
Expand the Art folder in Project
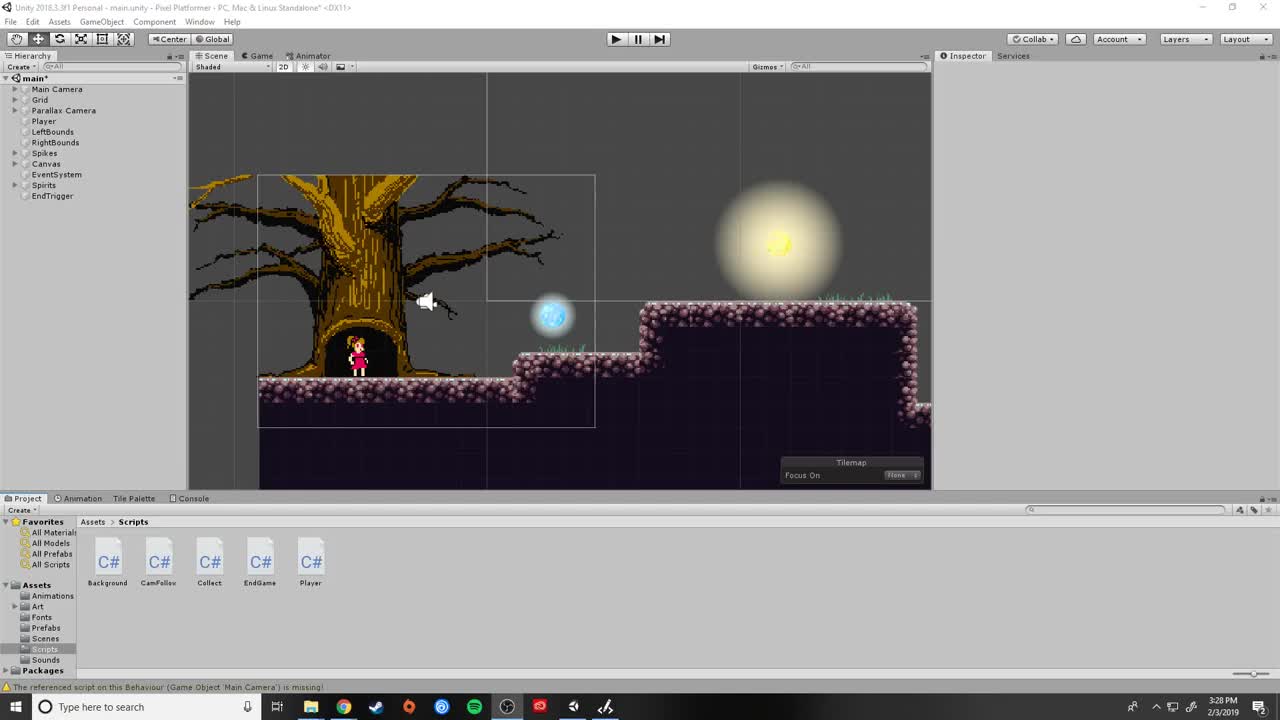[x=15, y=607]
